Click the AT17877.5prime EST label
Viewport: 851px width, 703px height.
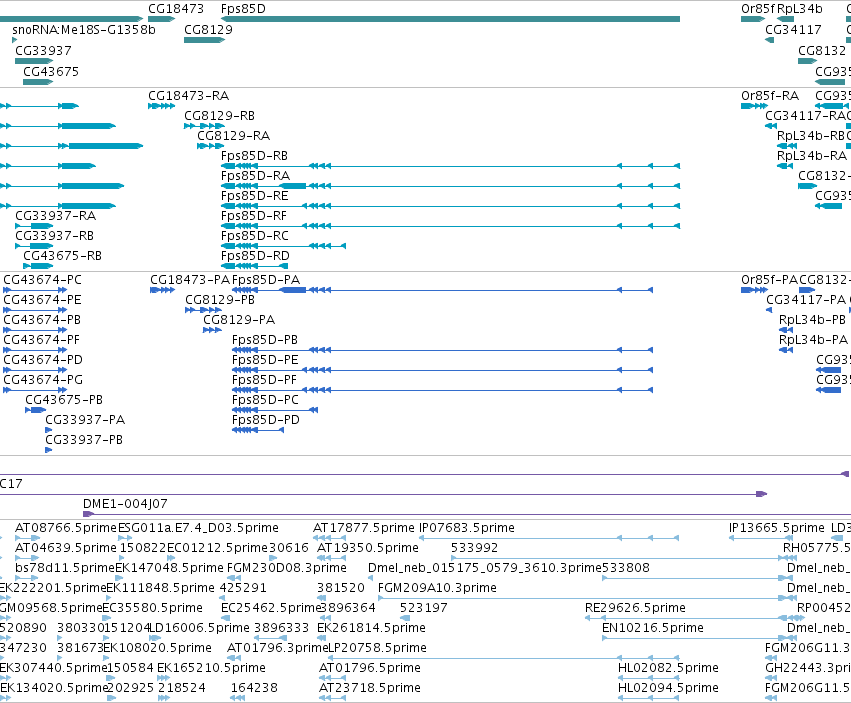pyautogui.click(x=364, y=528)
